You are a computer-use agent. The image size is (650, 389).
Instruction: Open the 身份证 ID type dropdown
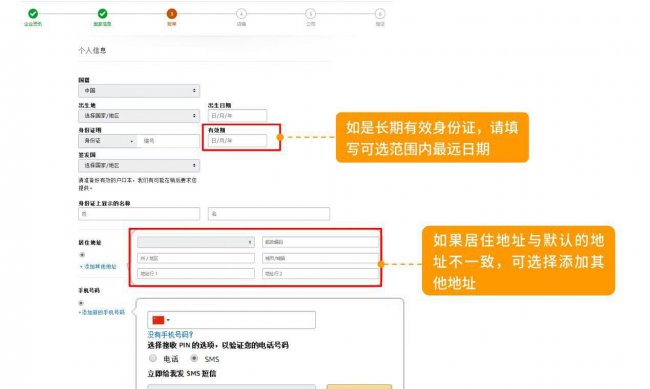tap(108, 141)
